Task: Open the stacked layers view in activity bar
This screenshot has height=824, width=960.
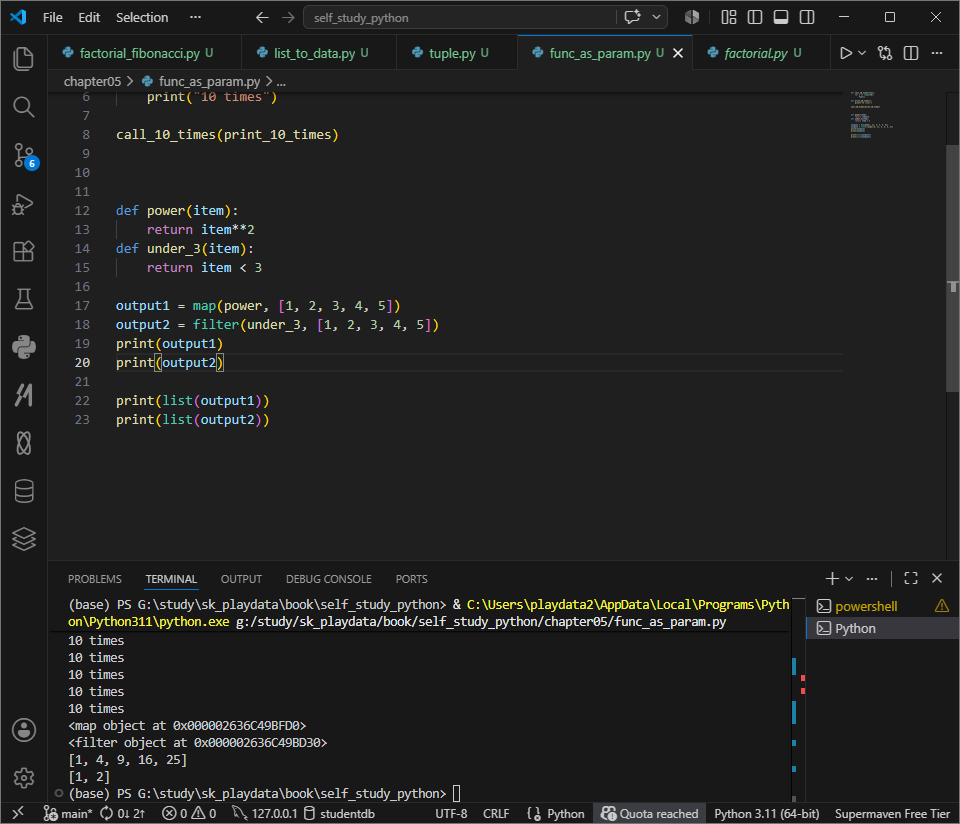Action: point(23,539)
